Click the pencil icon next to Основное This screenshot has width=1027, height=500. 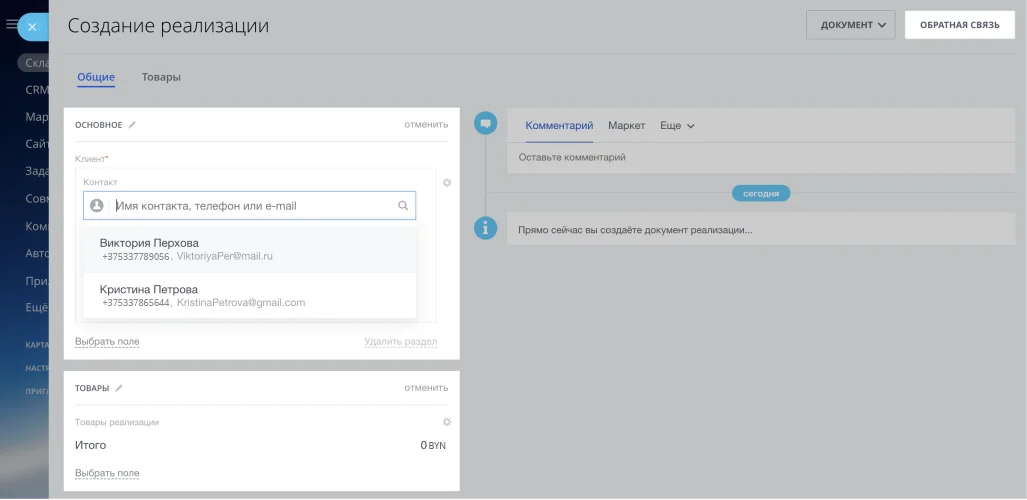(132, 125)
